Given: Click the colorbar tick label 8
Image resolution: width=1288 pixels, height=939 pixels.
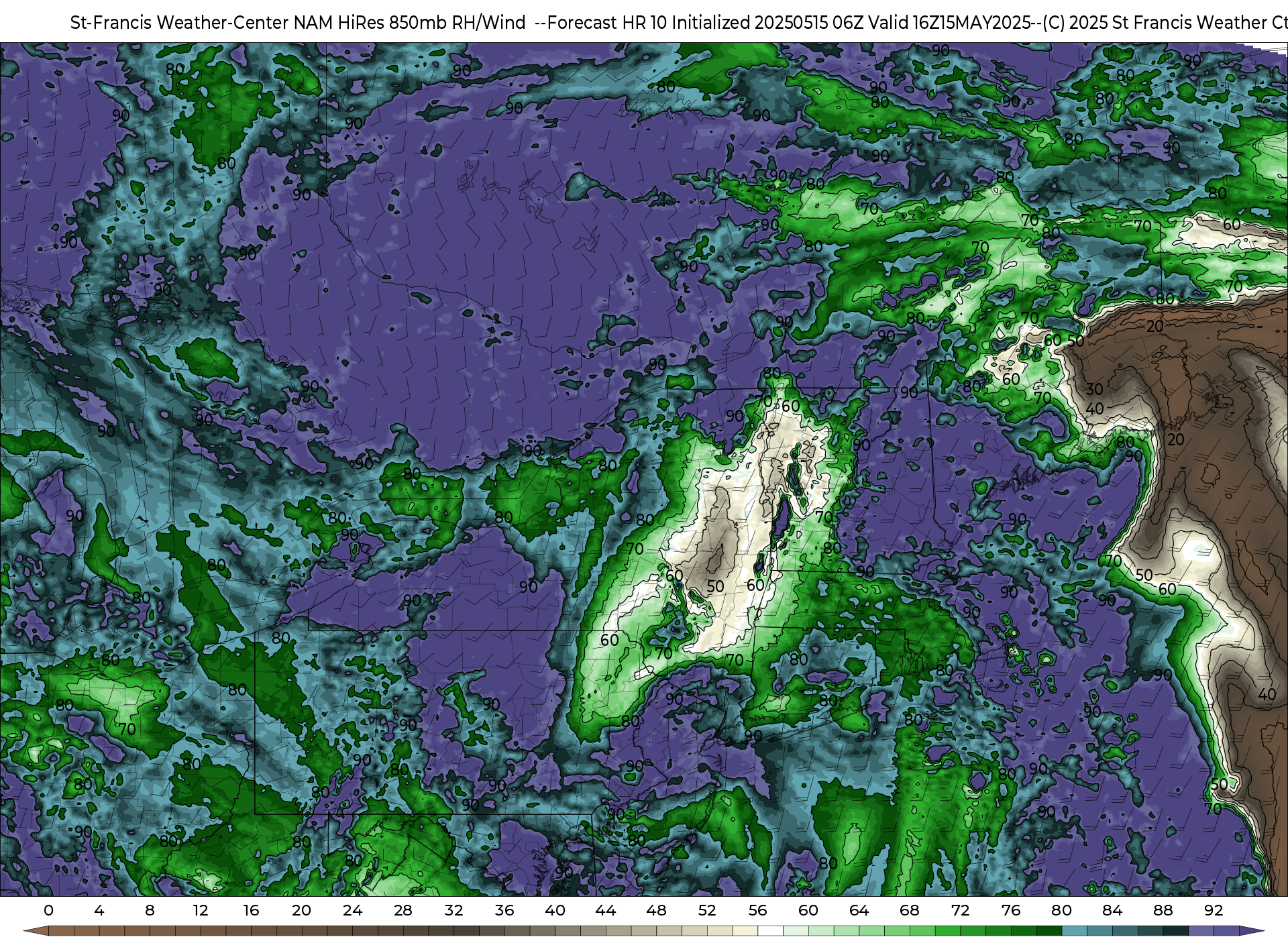Looking at the screenshot, I should 150,910.
